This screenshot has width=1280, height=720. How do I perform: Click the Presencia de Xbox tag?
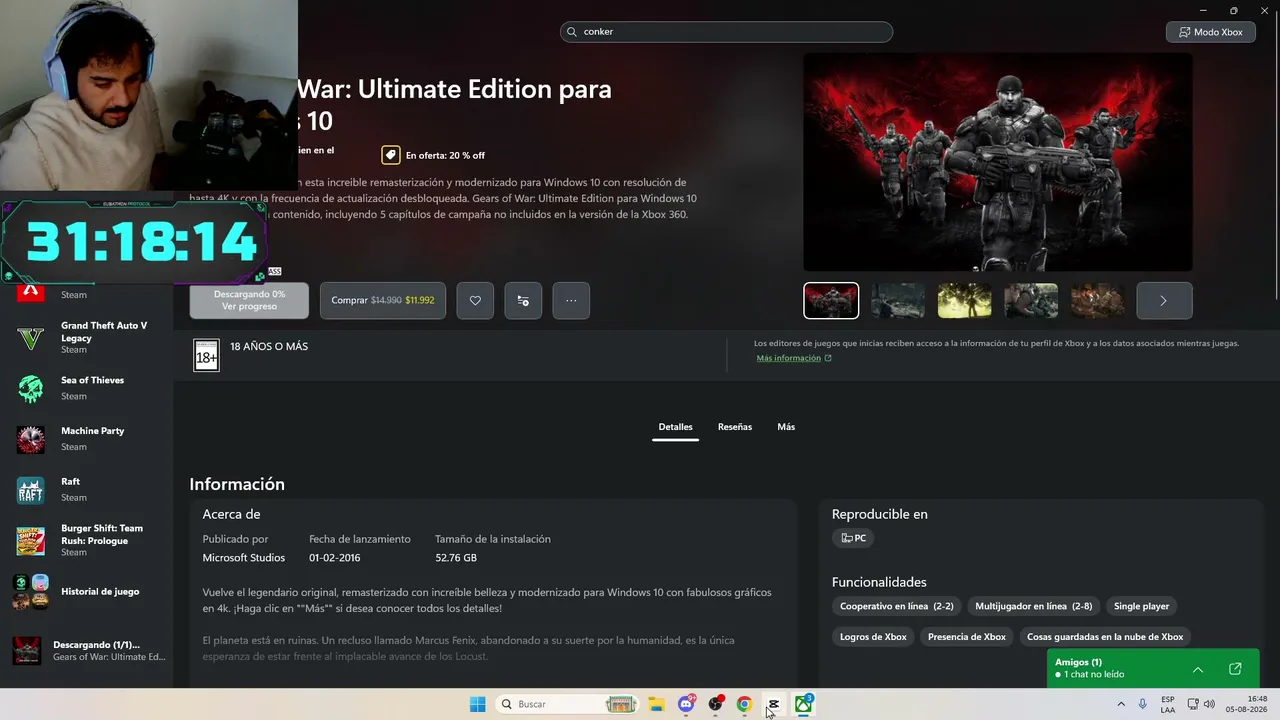pos(967,637)
